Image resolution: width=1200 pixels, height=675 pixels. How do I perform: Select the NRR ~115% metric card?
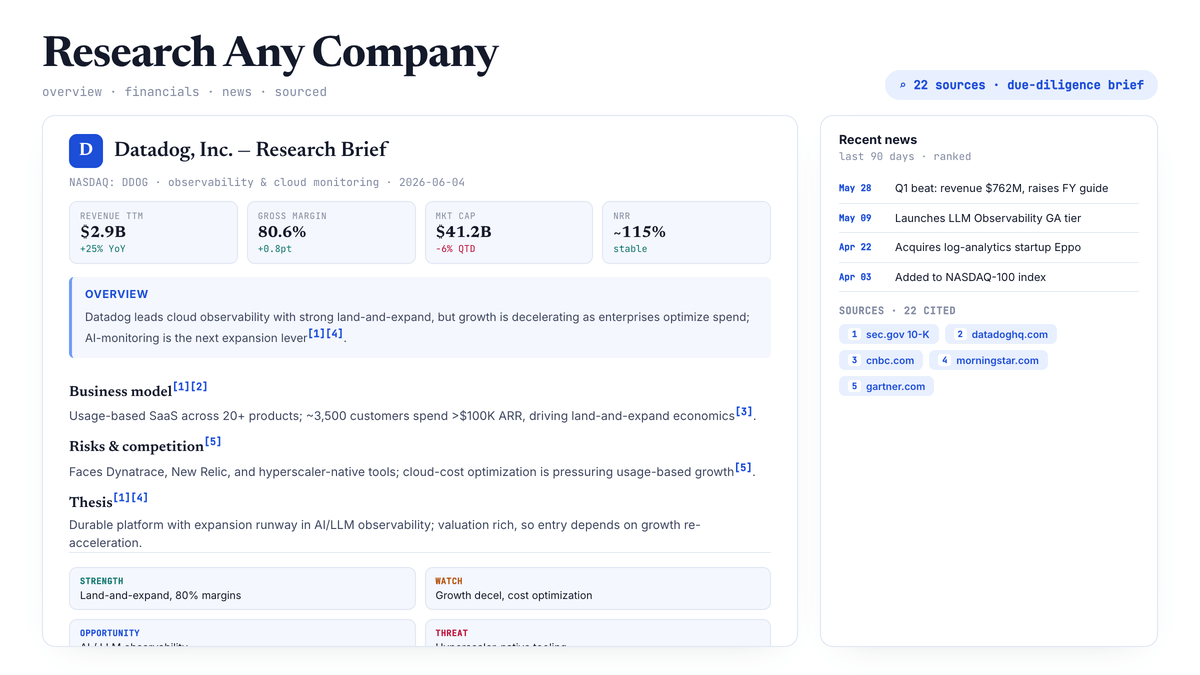coord(686,232)
